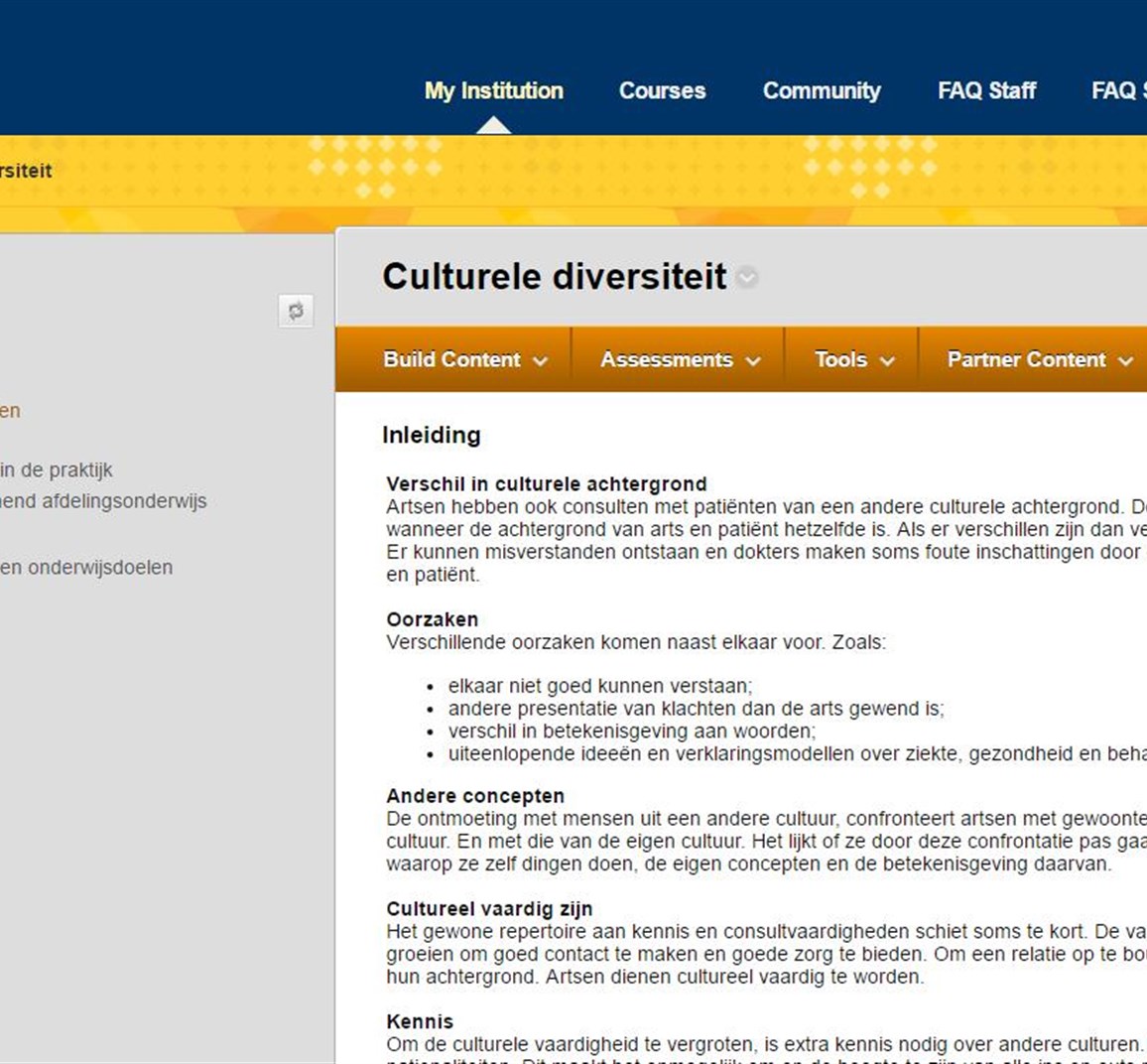Image resolution: width=1147 pixels, height=1064 pixels.
Task: Open the onderwijsdoelen menu item
Action: coord(86,567)
